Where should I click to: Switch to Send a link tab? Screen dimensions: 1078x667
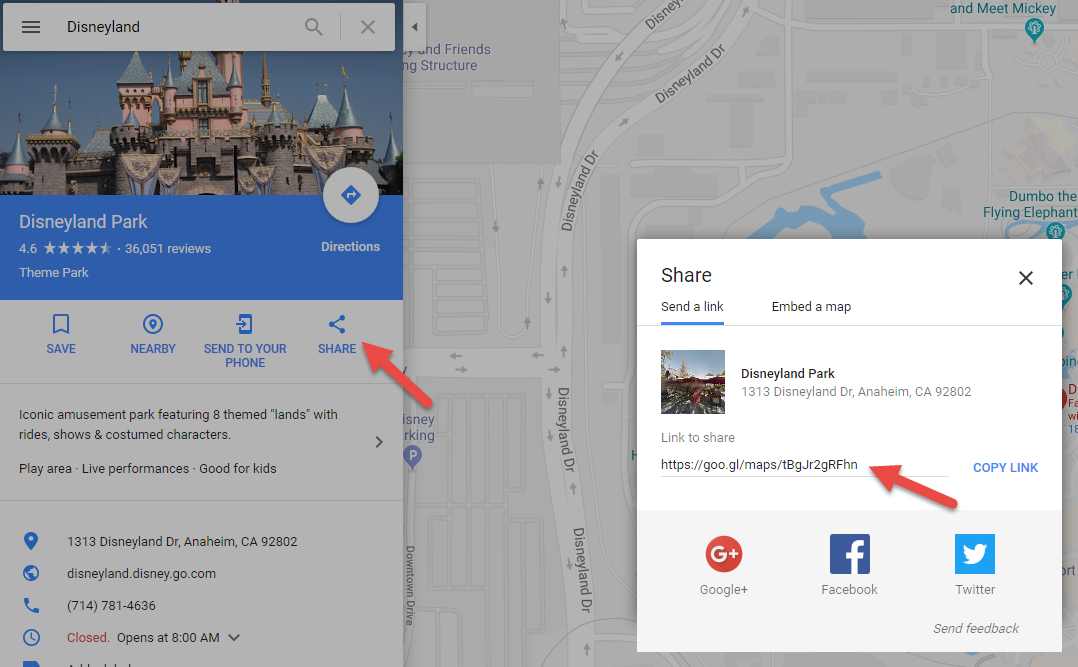tap(692, 307)
